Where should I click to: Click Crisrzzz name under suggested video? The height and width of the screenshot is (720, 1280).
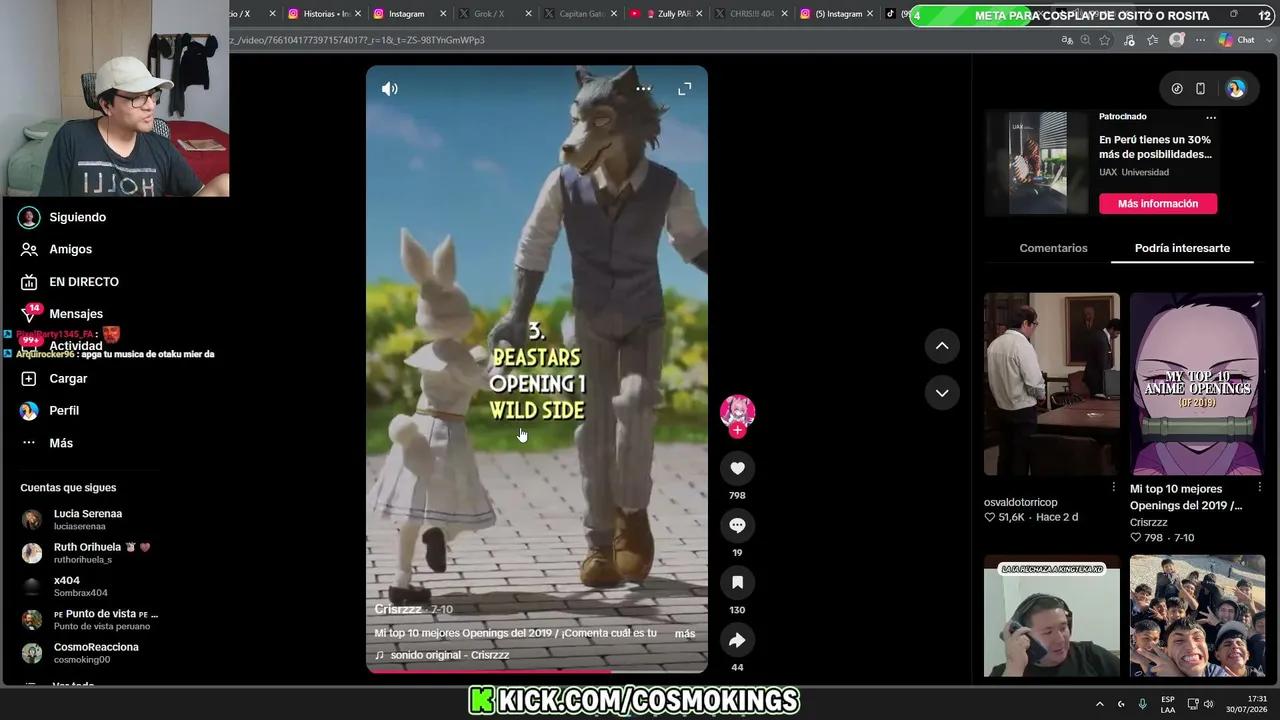1149,522
